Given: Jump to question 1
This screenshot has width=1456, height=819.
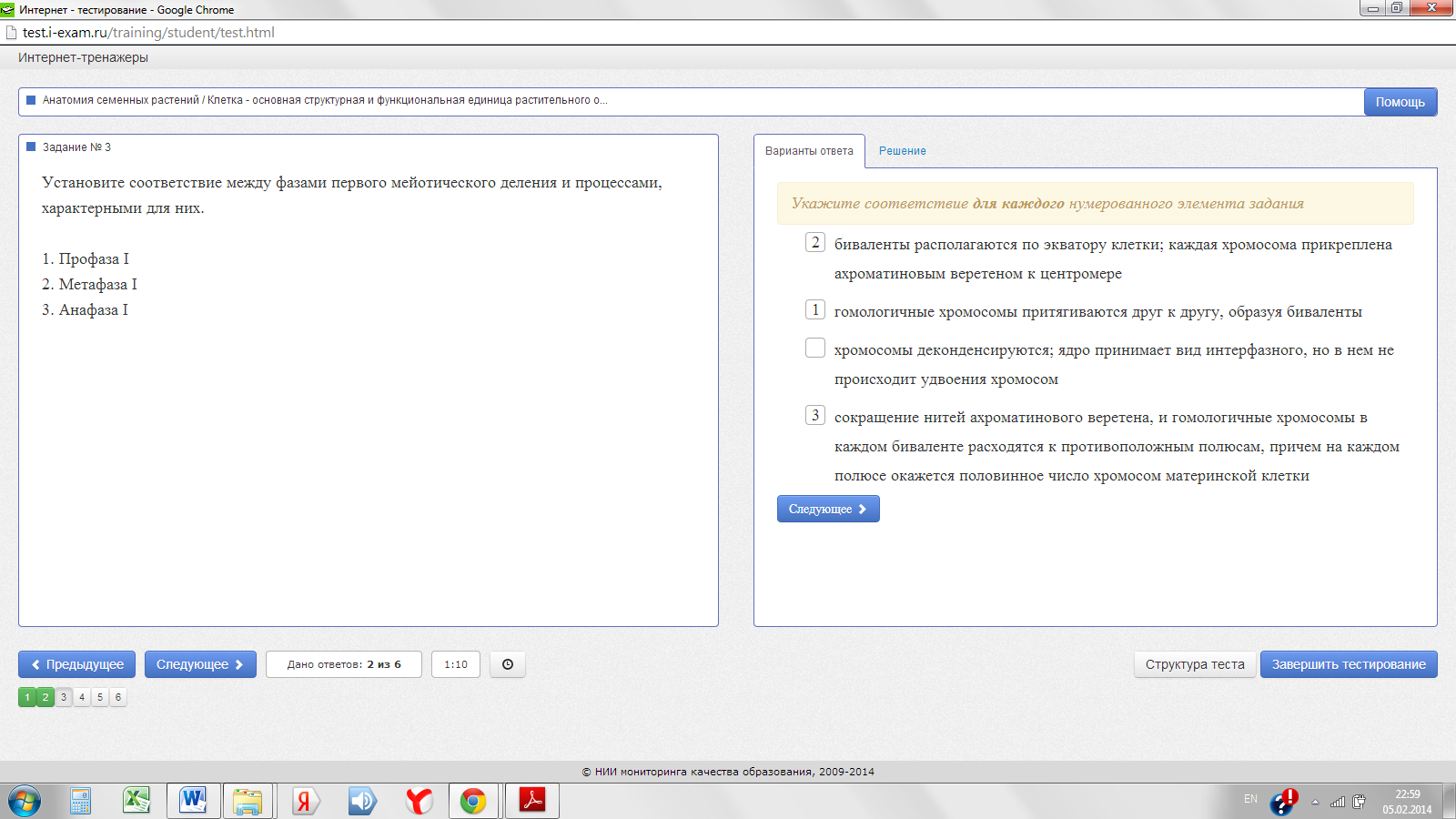Looking at the screenshot, I should pos(27,697).
